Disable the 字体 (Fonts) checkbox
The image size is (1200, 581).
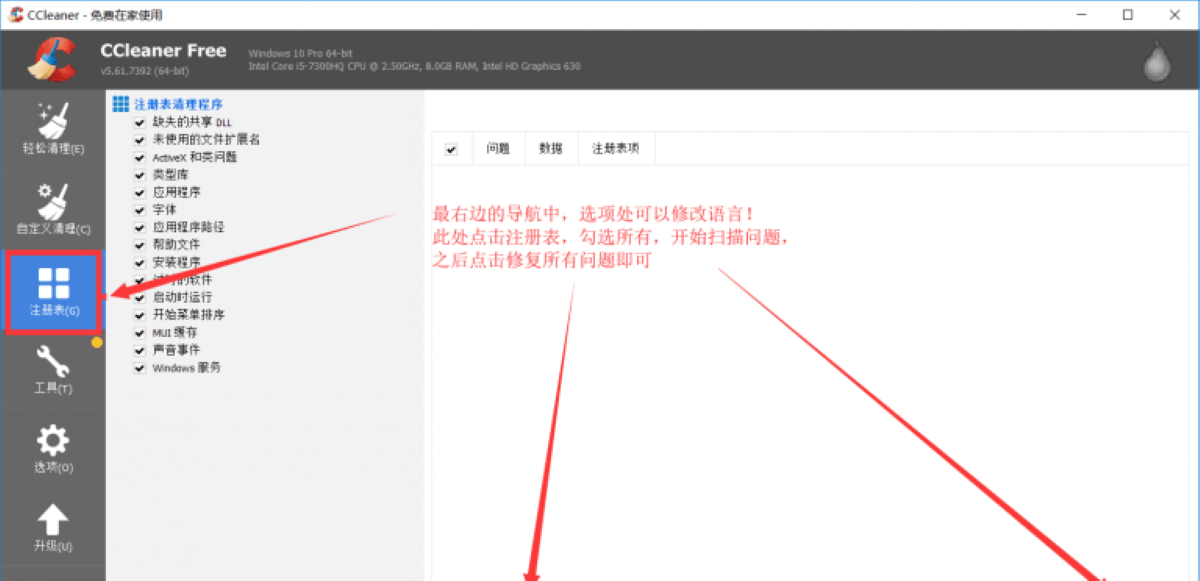(x=140, y=210)
